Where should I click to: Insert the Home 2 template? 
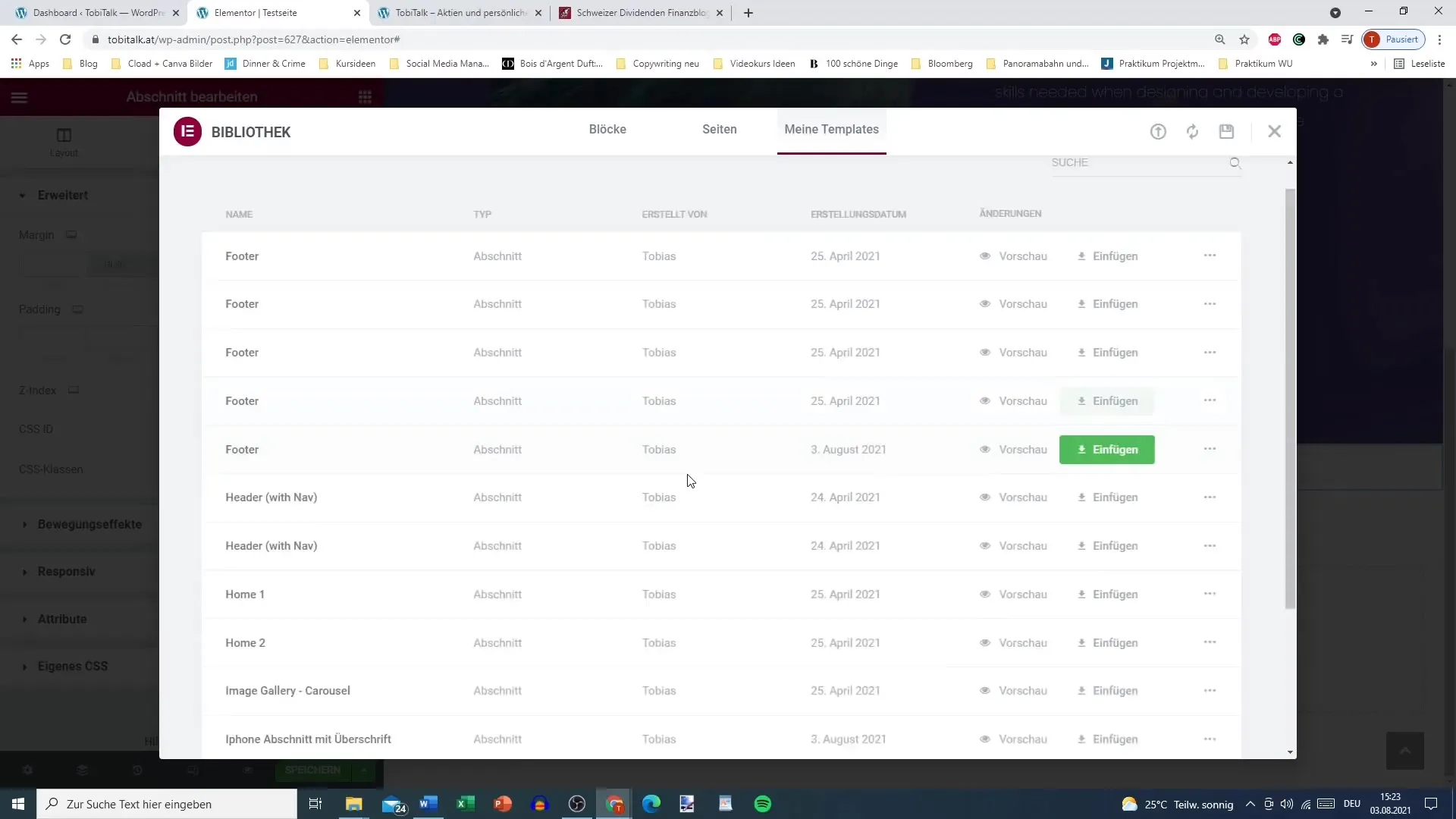[1107, 643]
